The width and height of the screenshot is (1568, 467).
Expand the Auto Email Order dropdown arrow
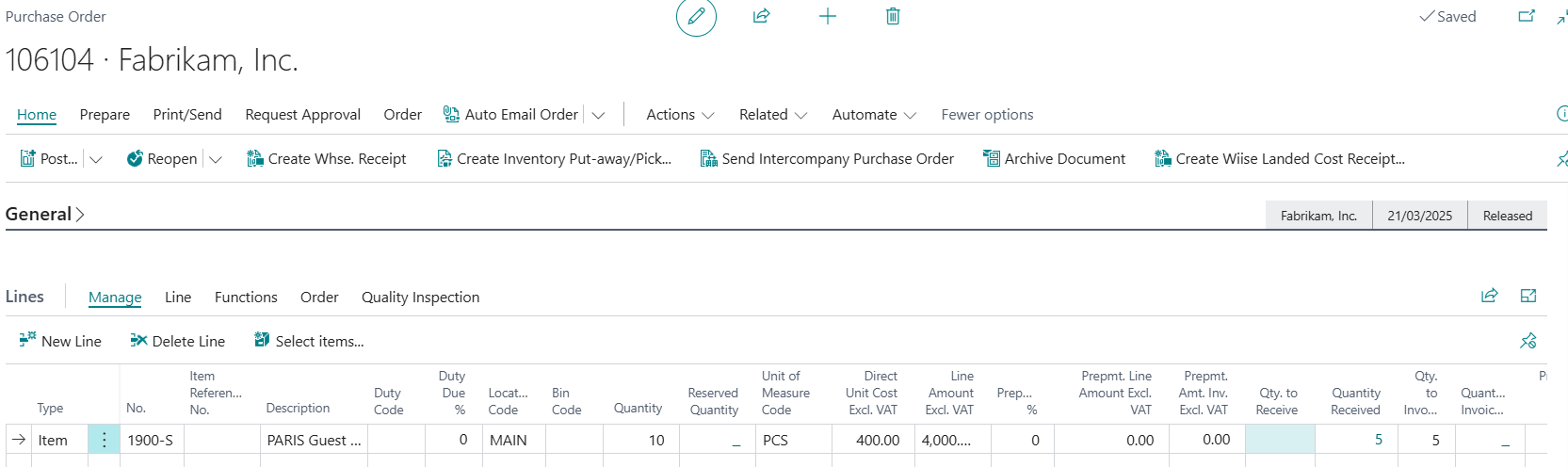point(598,115)
